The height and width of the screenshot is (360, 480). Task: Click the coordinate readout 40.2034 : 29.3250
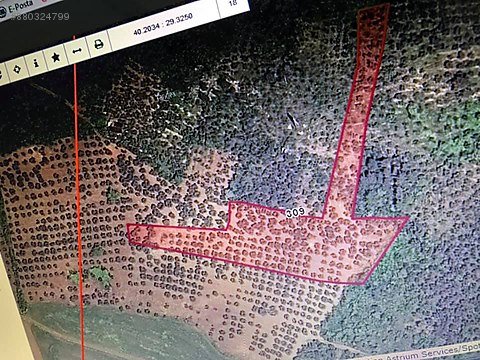coord(163,24)
